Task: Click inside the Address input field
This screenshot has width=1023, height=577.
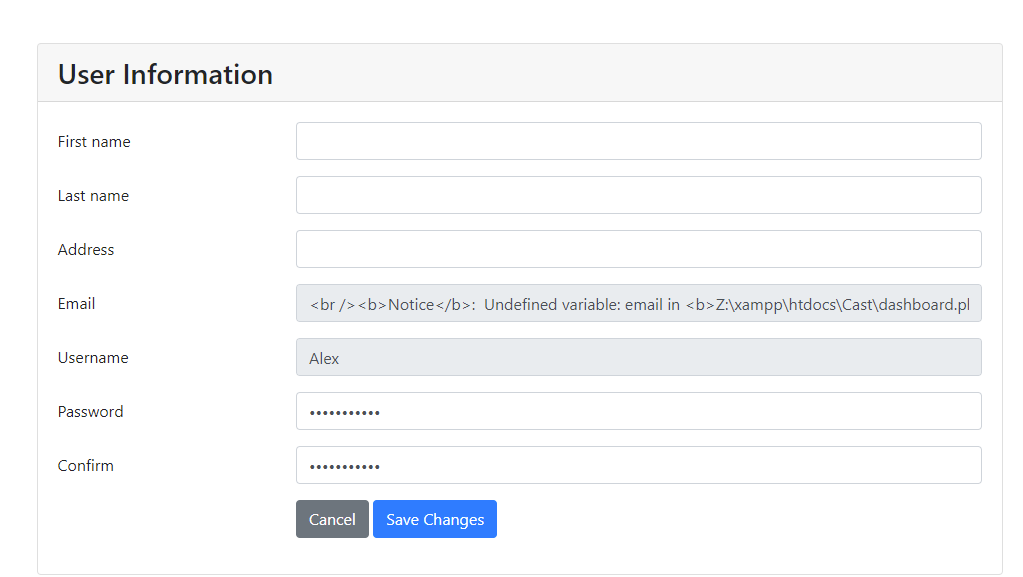Action: [638, 249]
